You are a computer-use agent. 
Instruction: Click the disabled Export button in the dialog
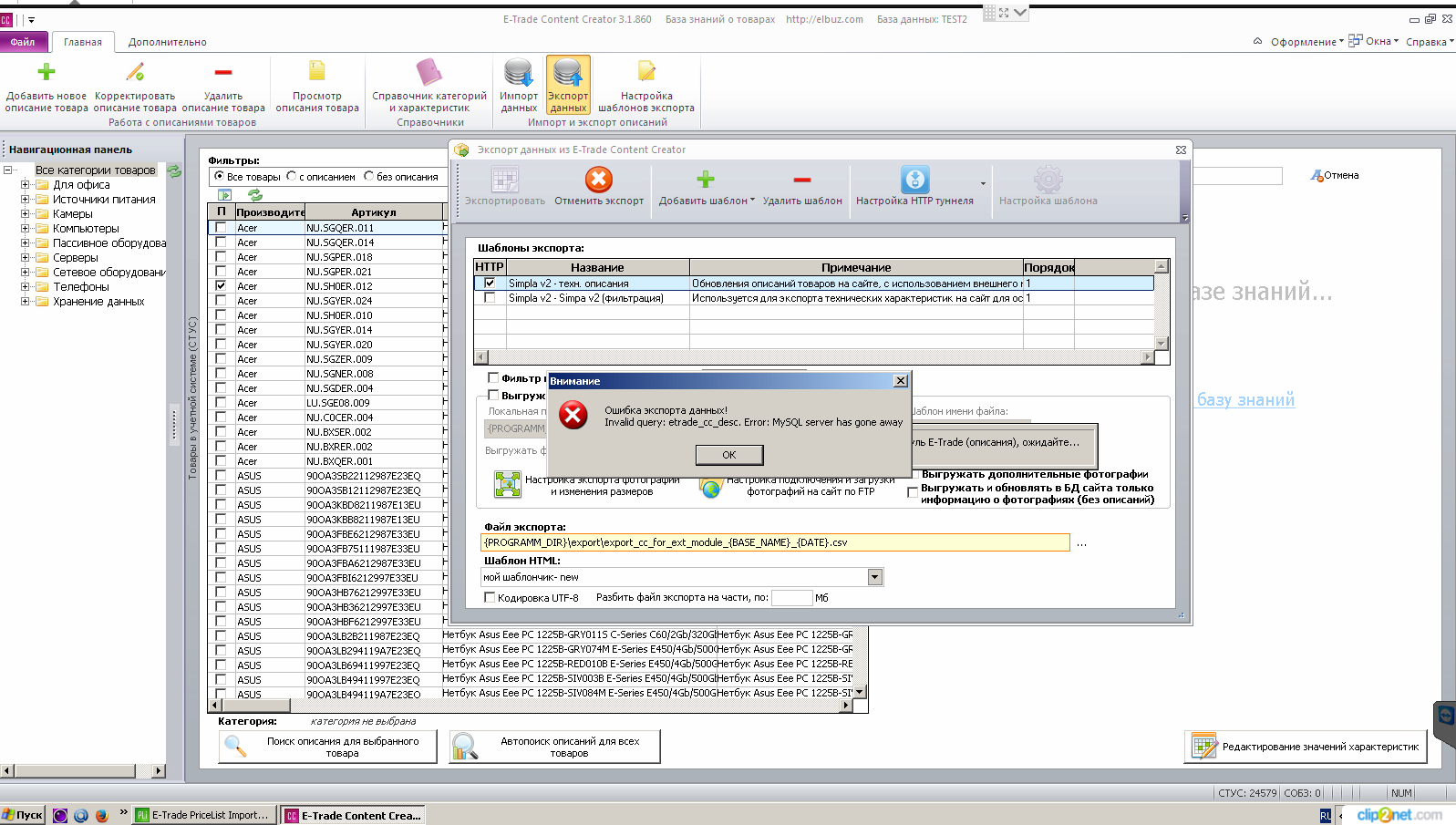click(505, 186)
